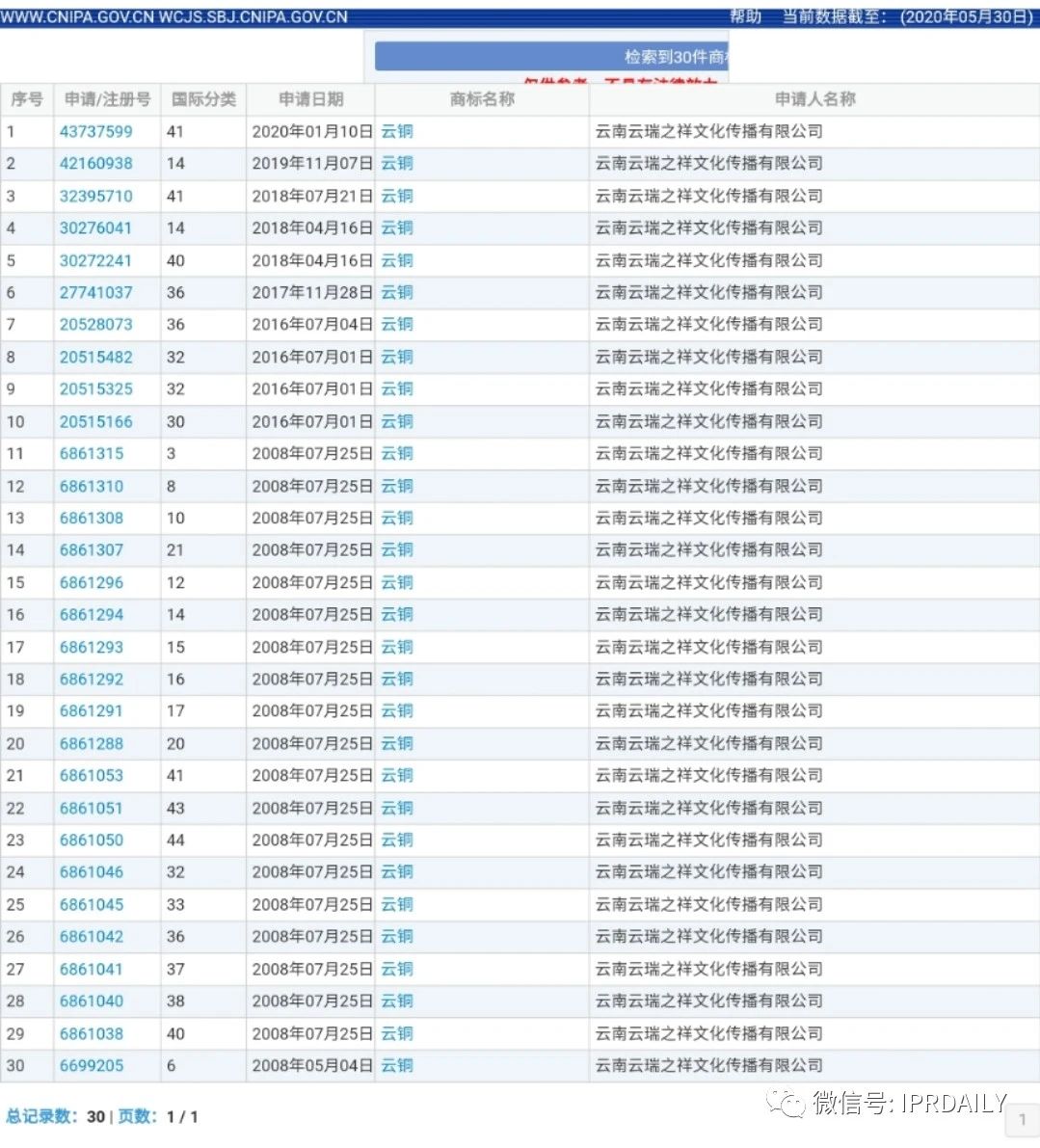1040x1148 pixels.
Task: Select application date 2020年01月10日
Action: (312, 132)
